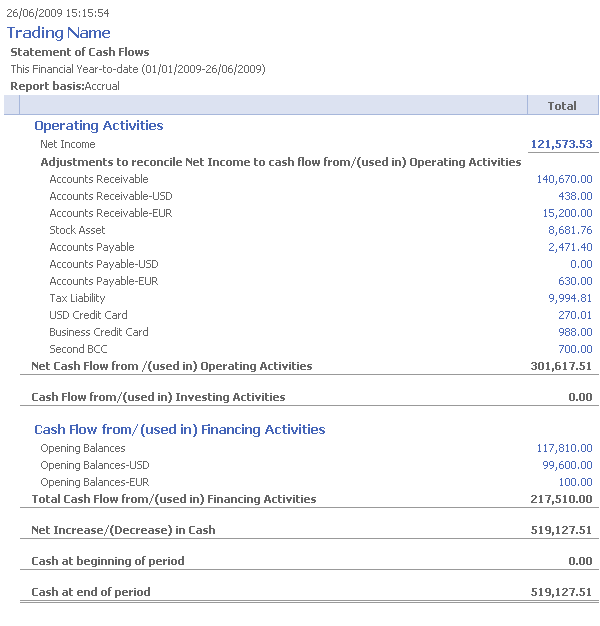
Task: Select the Operating Activities section heading
Action: click(98, 126)
